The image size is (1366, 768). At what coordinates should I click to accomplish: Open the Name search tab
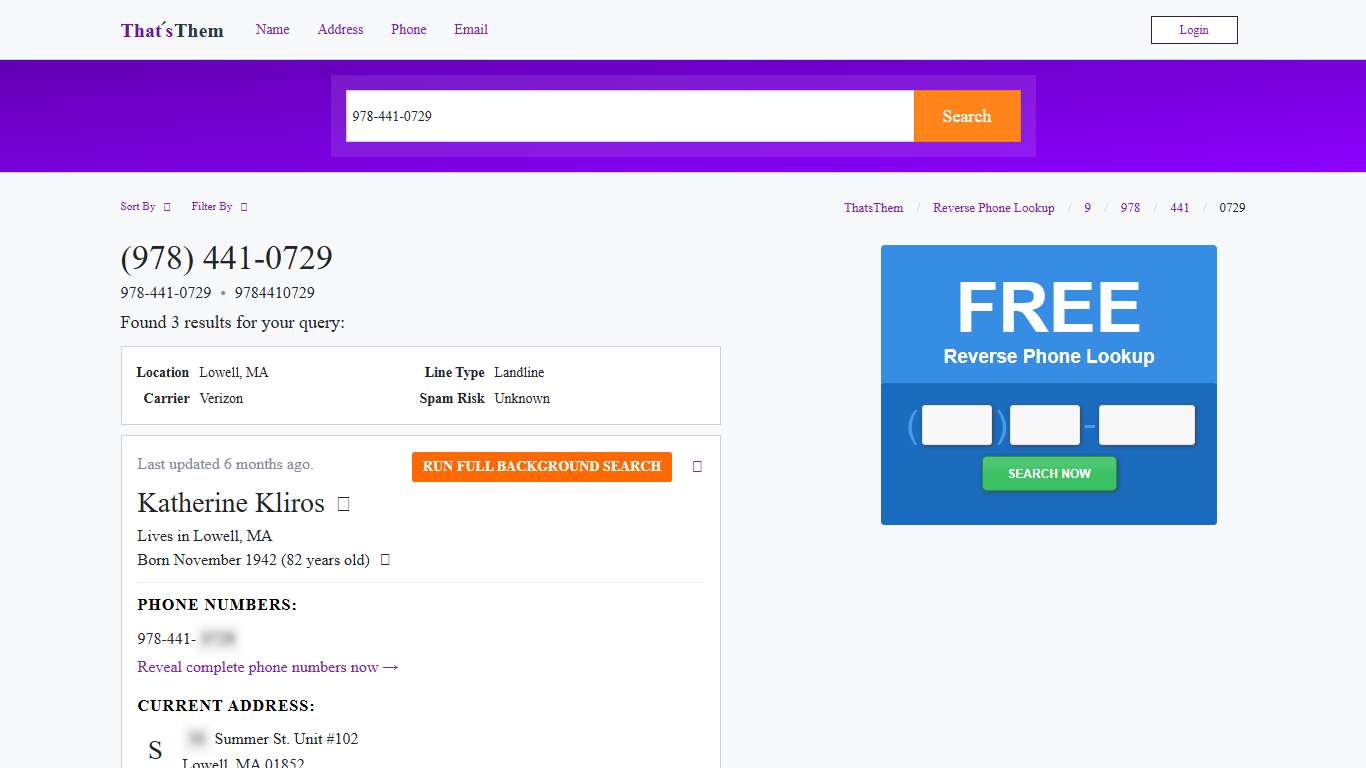272,30
